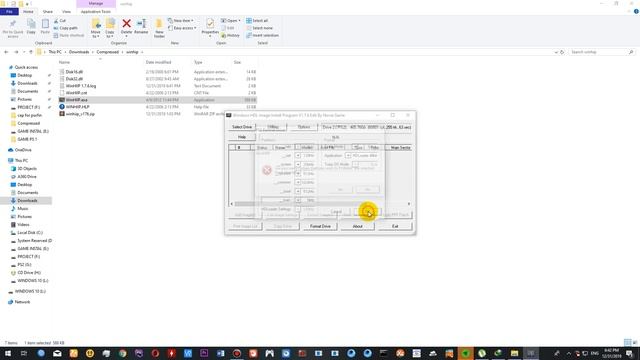Click Paste shortcut in the ribbon

[69, 36]
